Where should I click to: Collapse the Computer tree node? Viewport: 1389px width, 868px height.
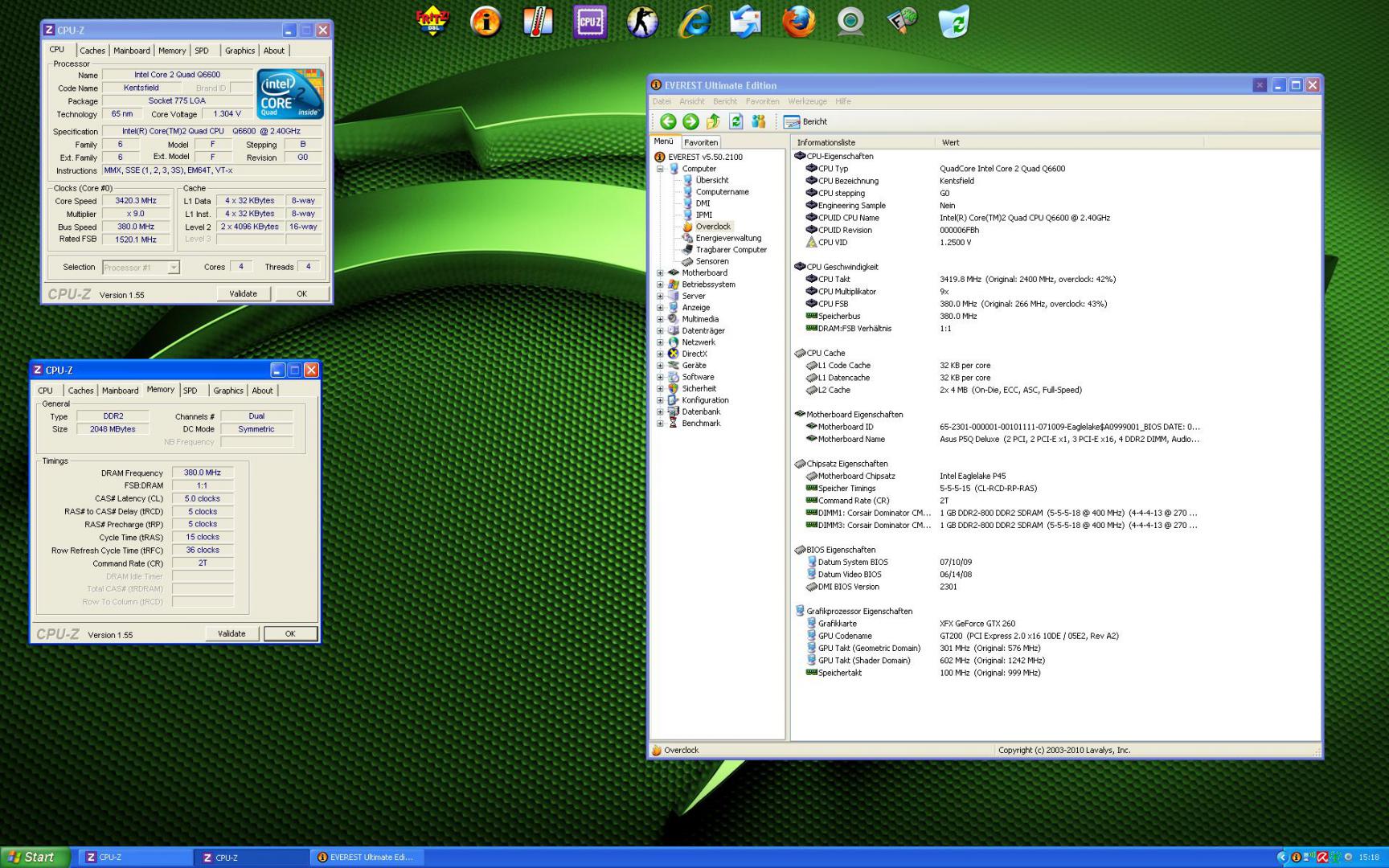(660, 169)
